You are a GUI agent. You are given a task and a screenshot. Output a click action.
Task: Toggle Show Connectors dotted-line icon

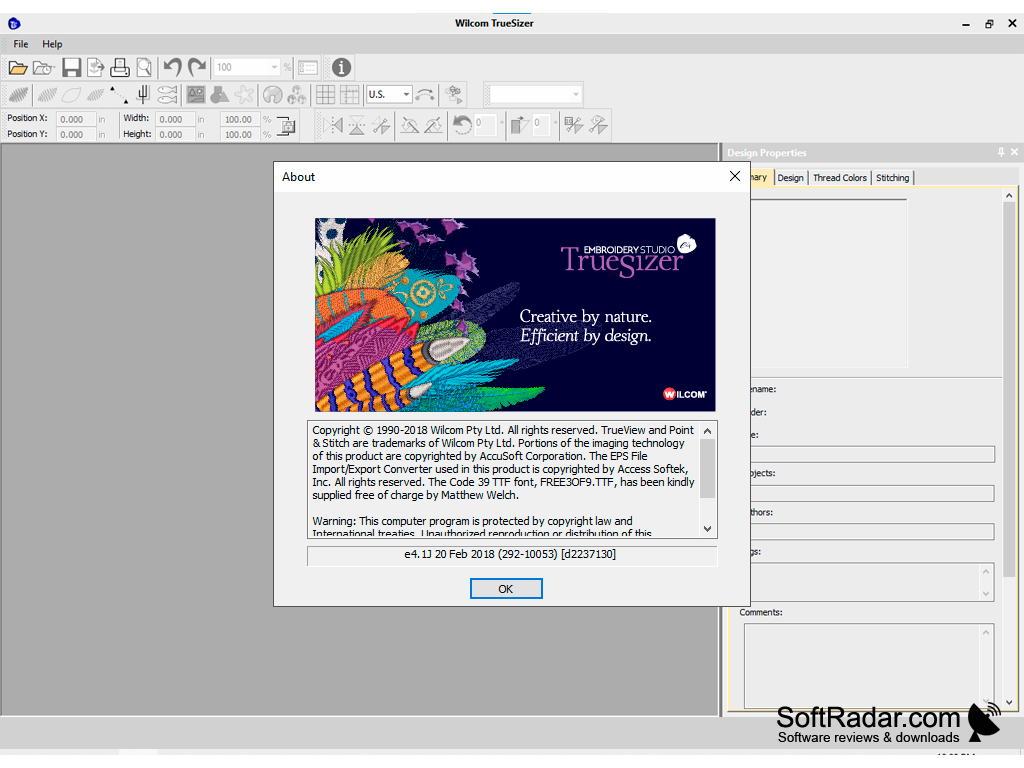(119, 95)
